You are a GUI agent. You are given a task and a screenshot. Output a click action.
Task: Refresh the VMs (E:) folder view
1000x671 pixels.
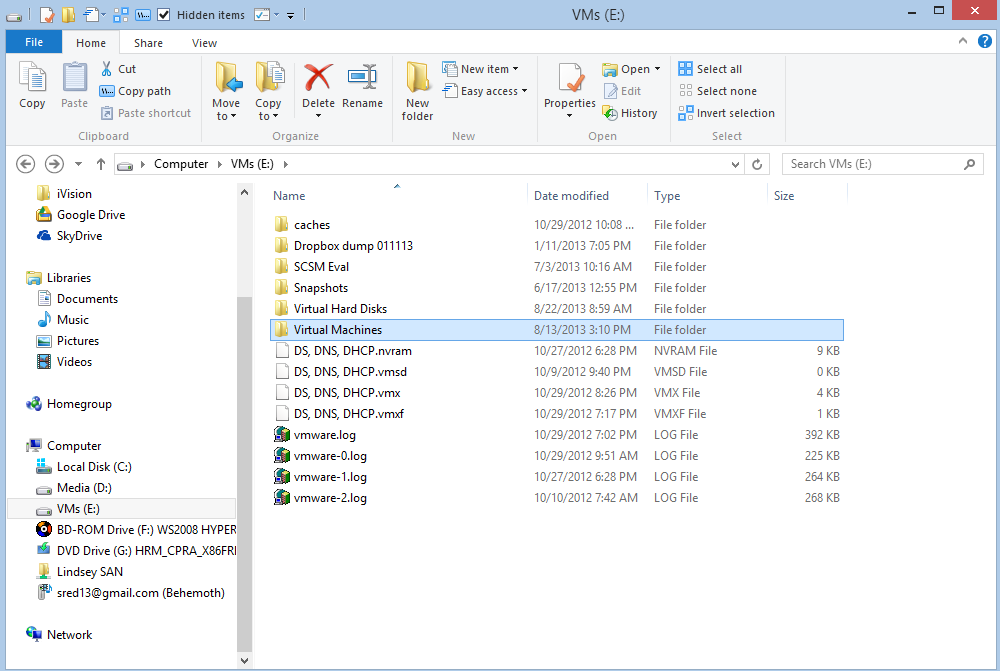click(x=757, y=164)
